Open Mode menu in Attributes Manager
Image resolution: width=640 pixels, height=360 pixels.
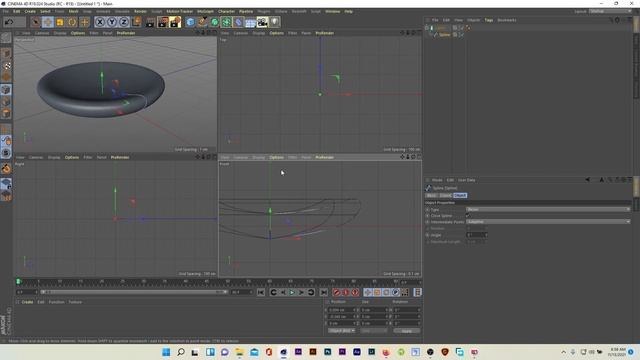click(437, 180)
